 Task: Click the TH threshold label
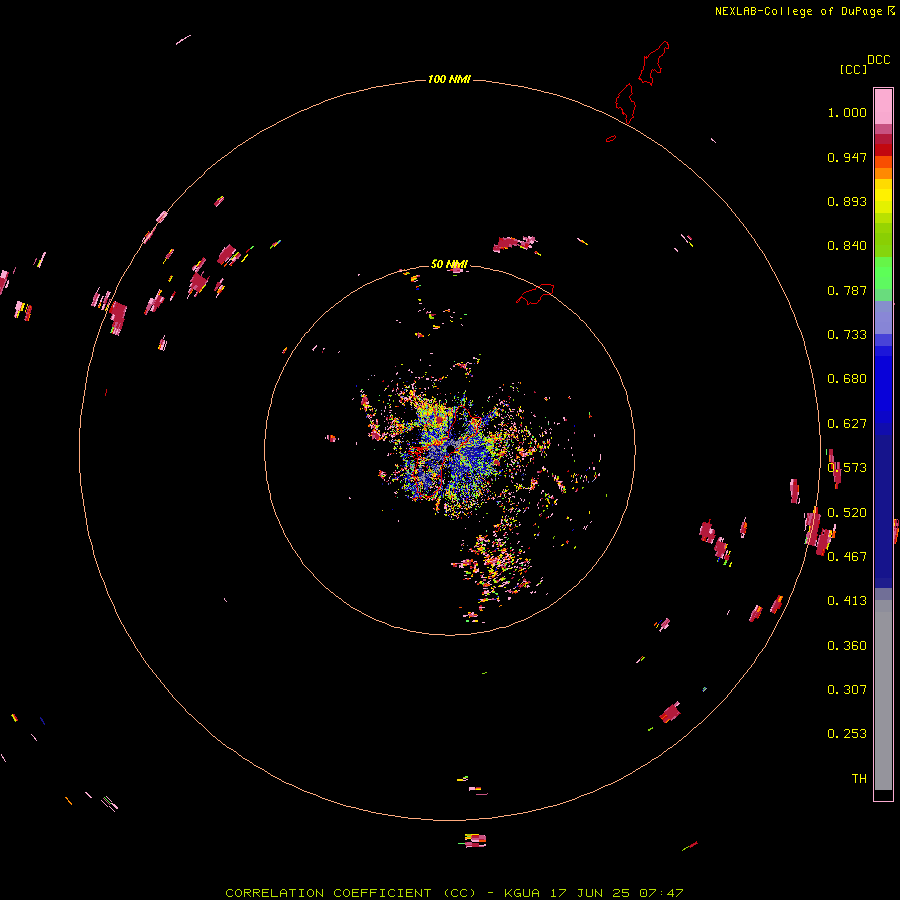(x=859, y=779)
